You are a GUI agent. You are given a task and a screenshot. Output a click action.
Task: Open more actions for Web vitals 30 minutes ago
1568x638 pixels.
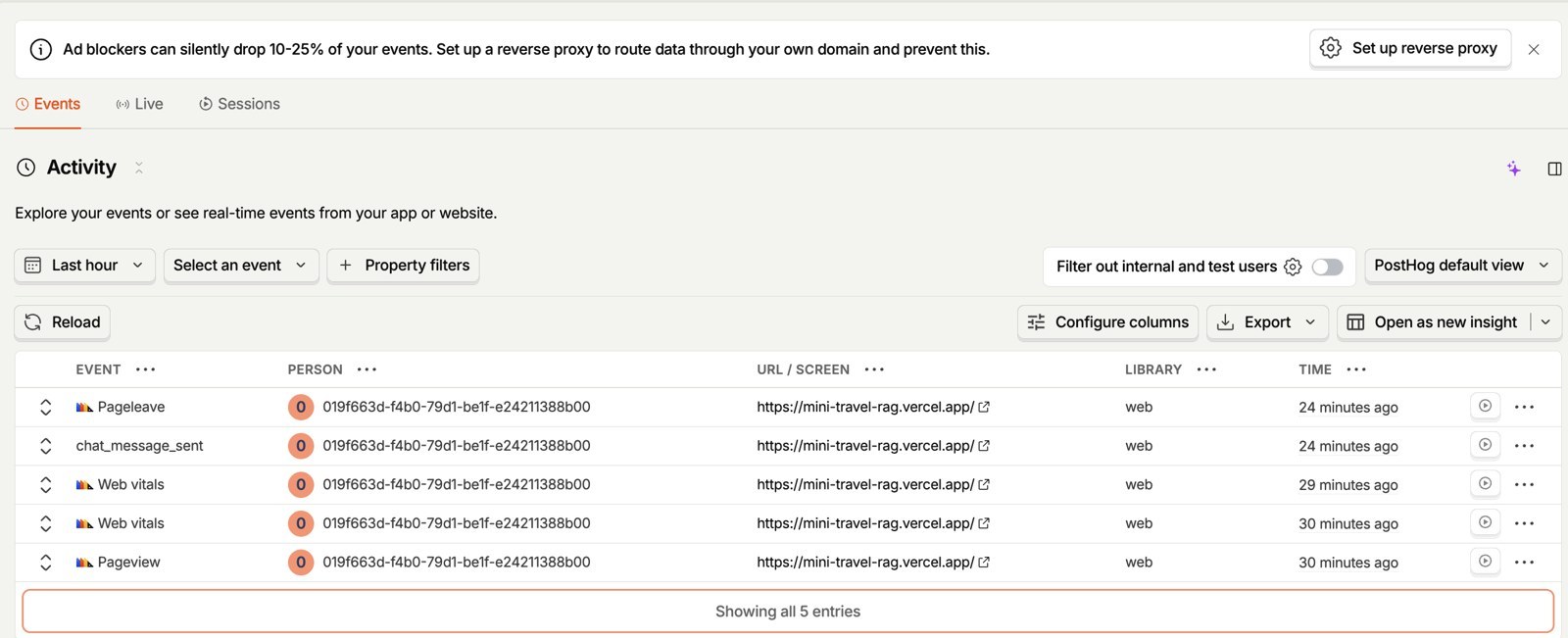click(1524, 523)
